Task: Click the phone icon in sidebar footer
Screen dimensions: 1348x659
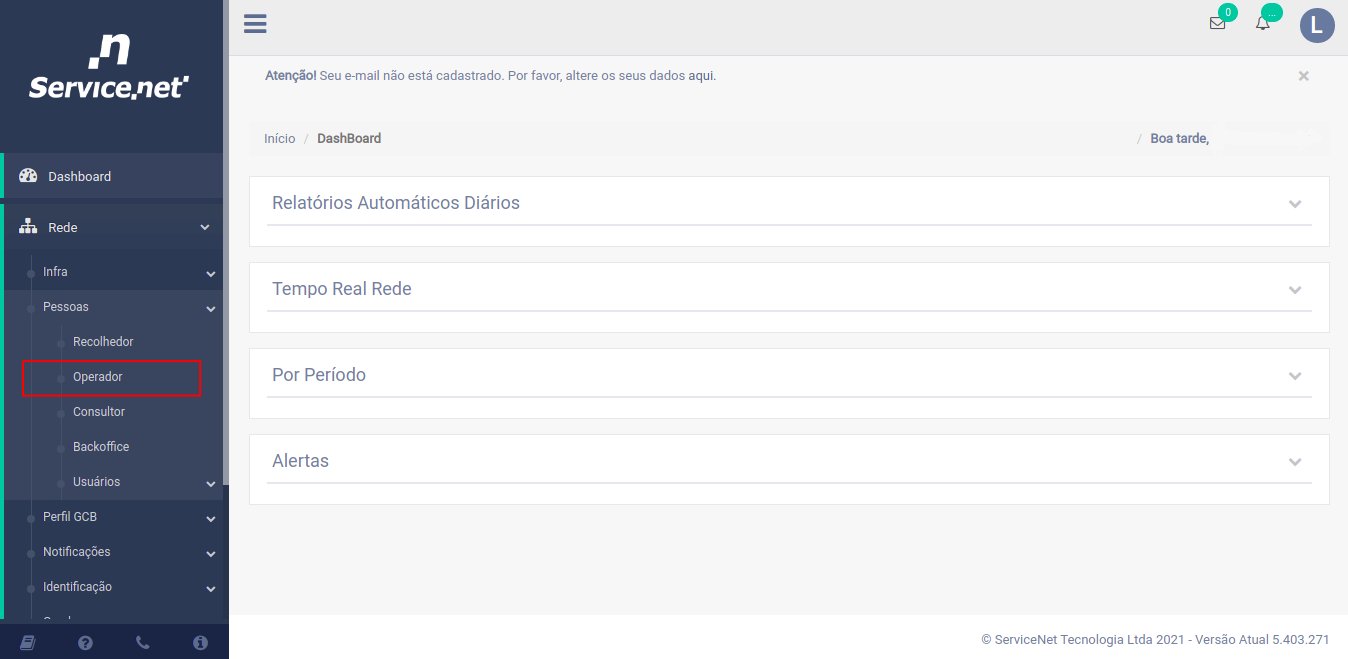Action: [x=143, y=643]
